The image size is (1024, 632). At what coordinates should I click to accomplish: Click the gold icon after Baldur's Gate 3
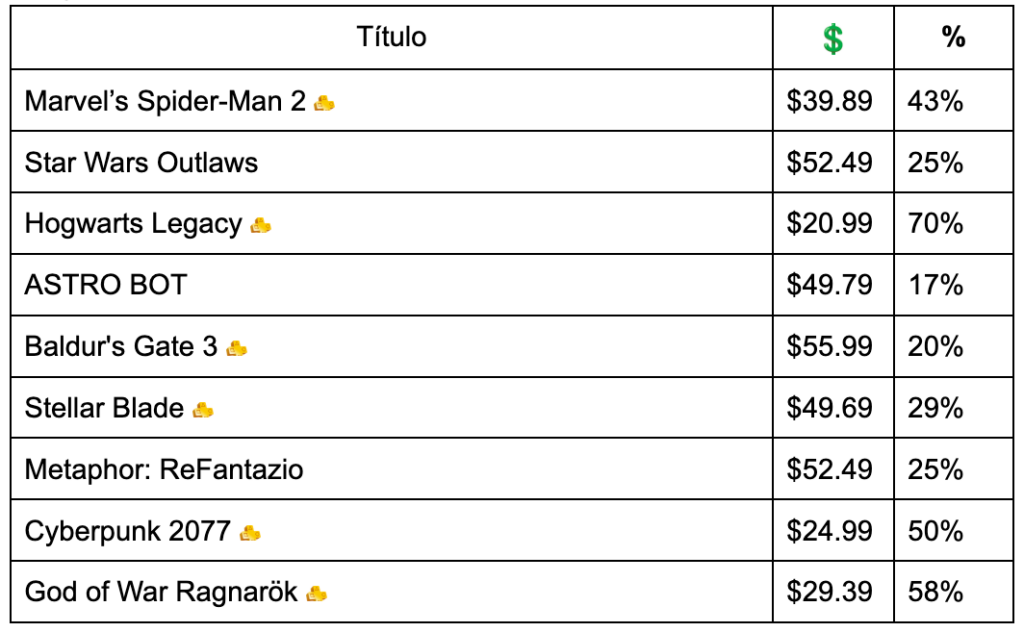click(x=236, y=349)
